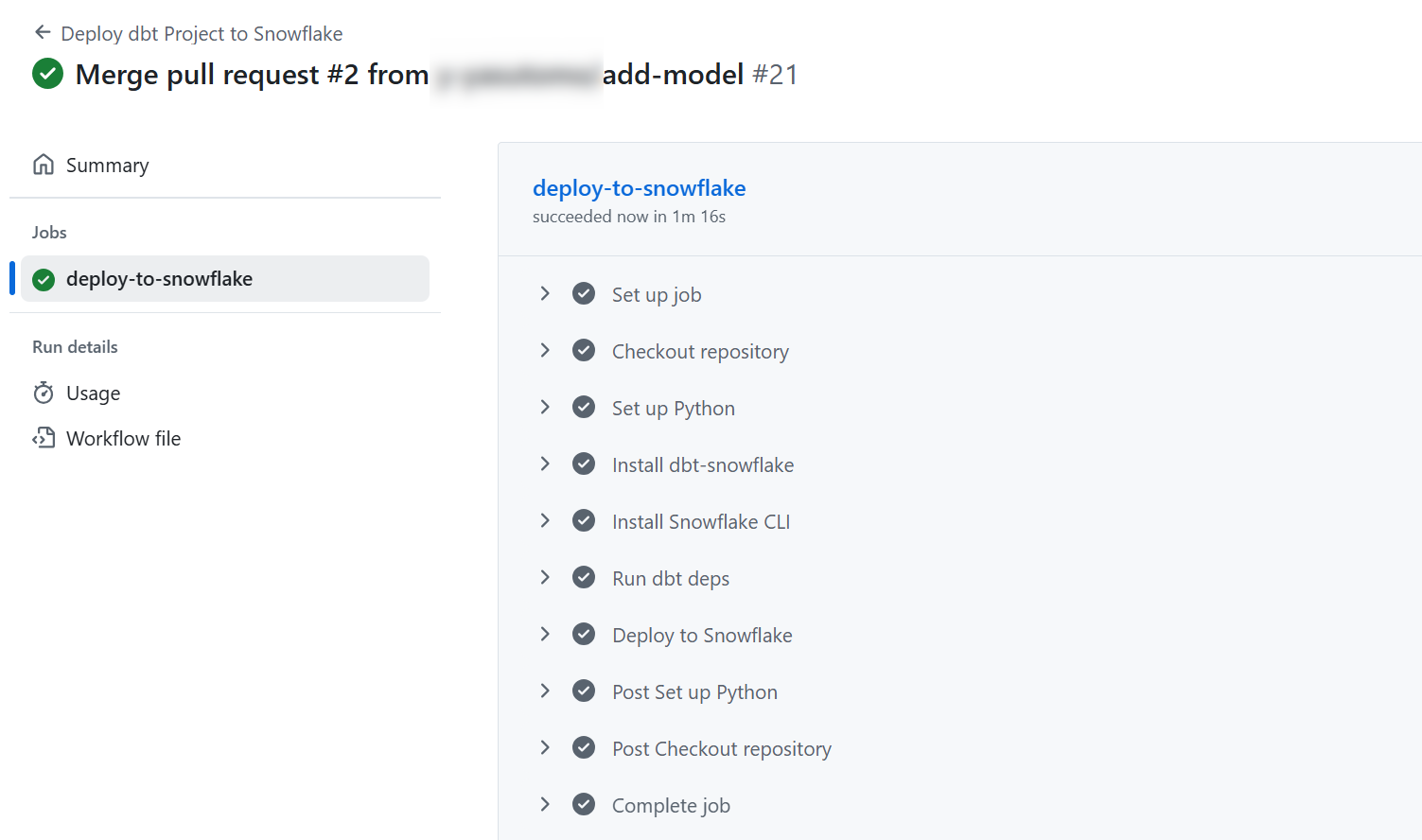Expand the Run dbt deps step
Image resolution: width=1422 pixels, height=840 pixels.
point(545,578)
